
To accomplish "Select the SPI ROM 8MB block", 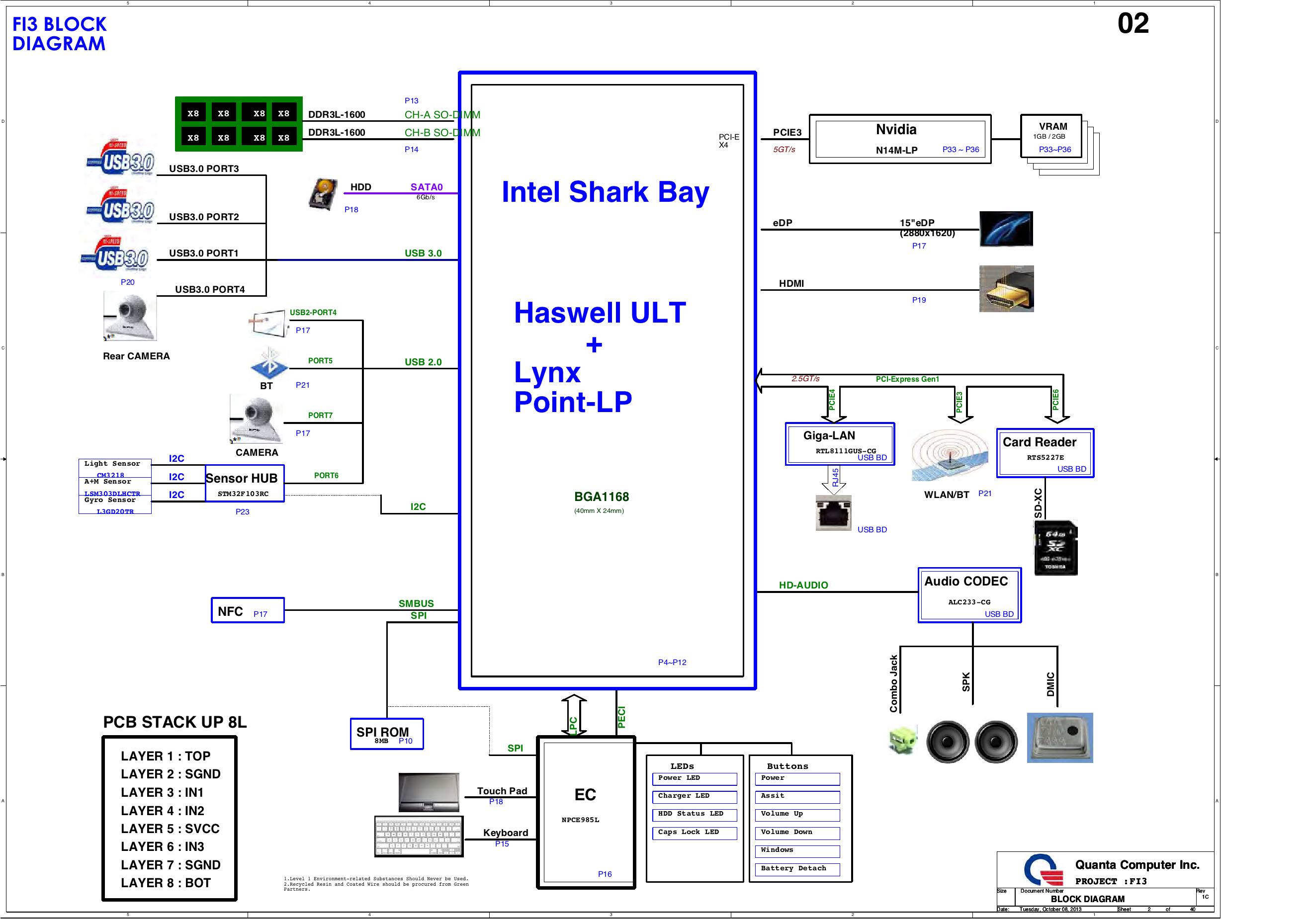I will [386, 734].
